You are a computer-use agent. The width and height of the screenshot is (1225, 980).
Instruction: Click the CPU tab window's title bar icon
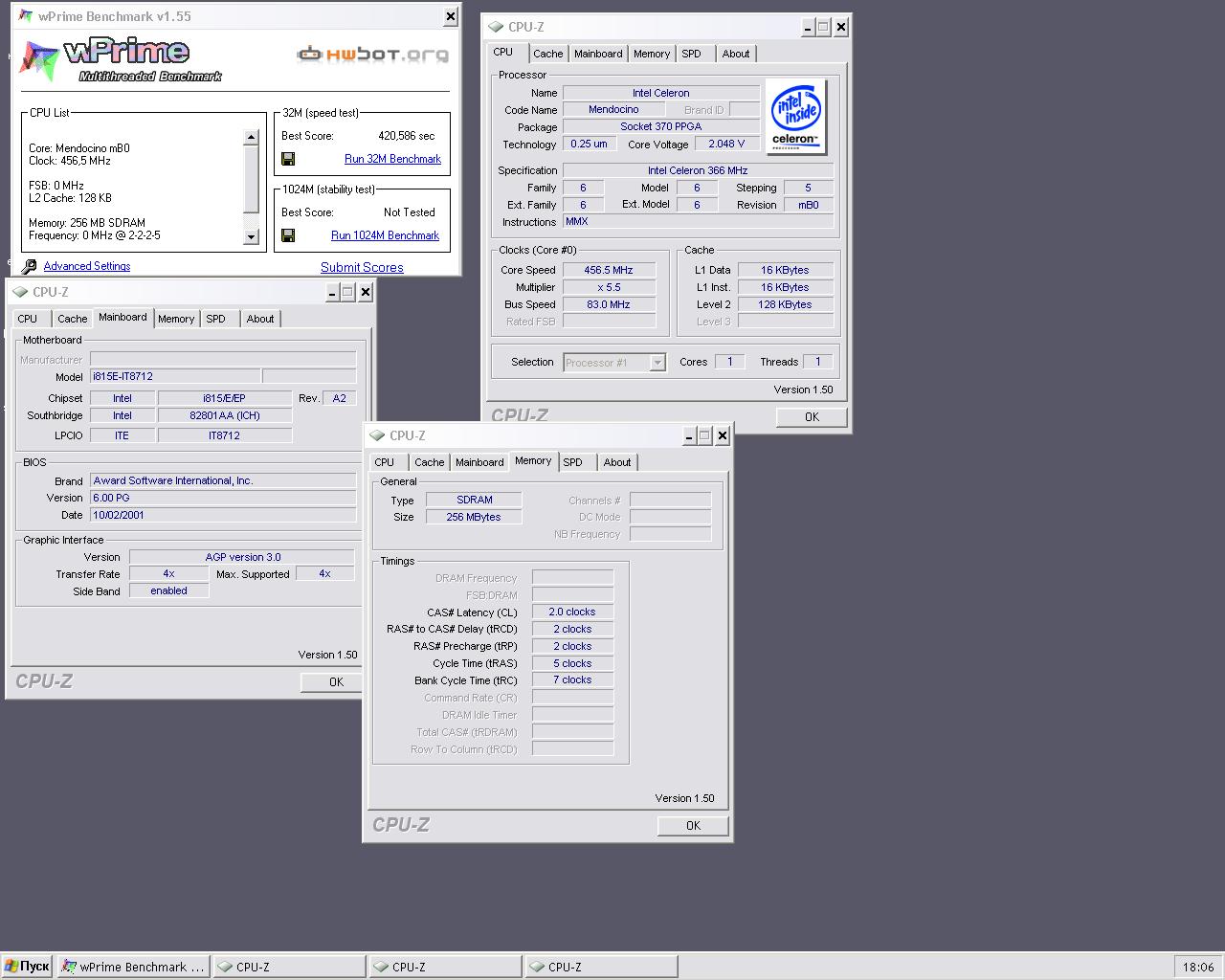(496, 27)
